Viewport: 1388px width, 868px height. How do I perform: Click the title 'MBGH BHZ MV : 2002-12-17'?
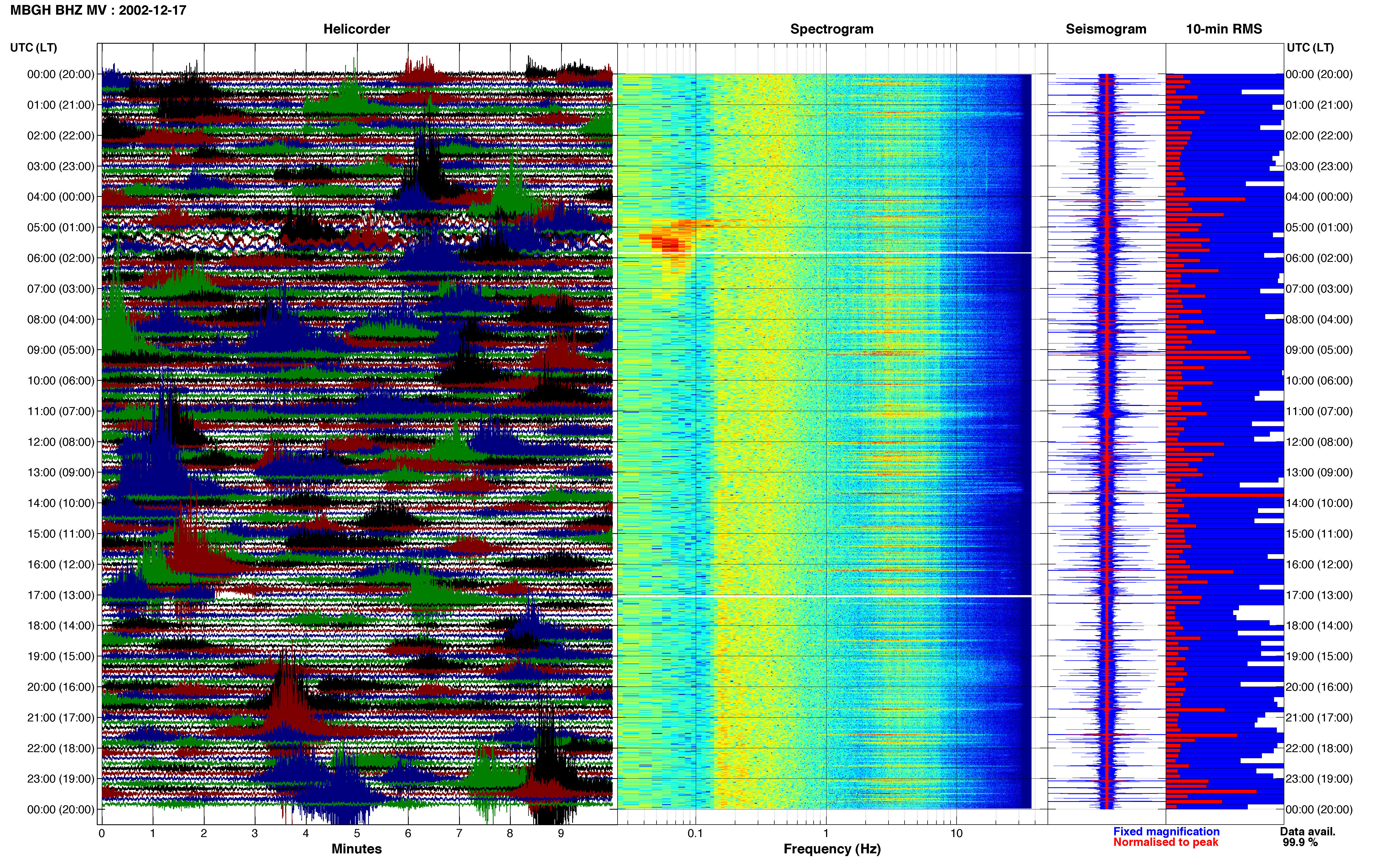[x=98, y=10]
